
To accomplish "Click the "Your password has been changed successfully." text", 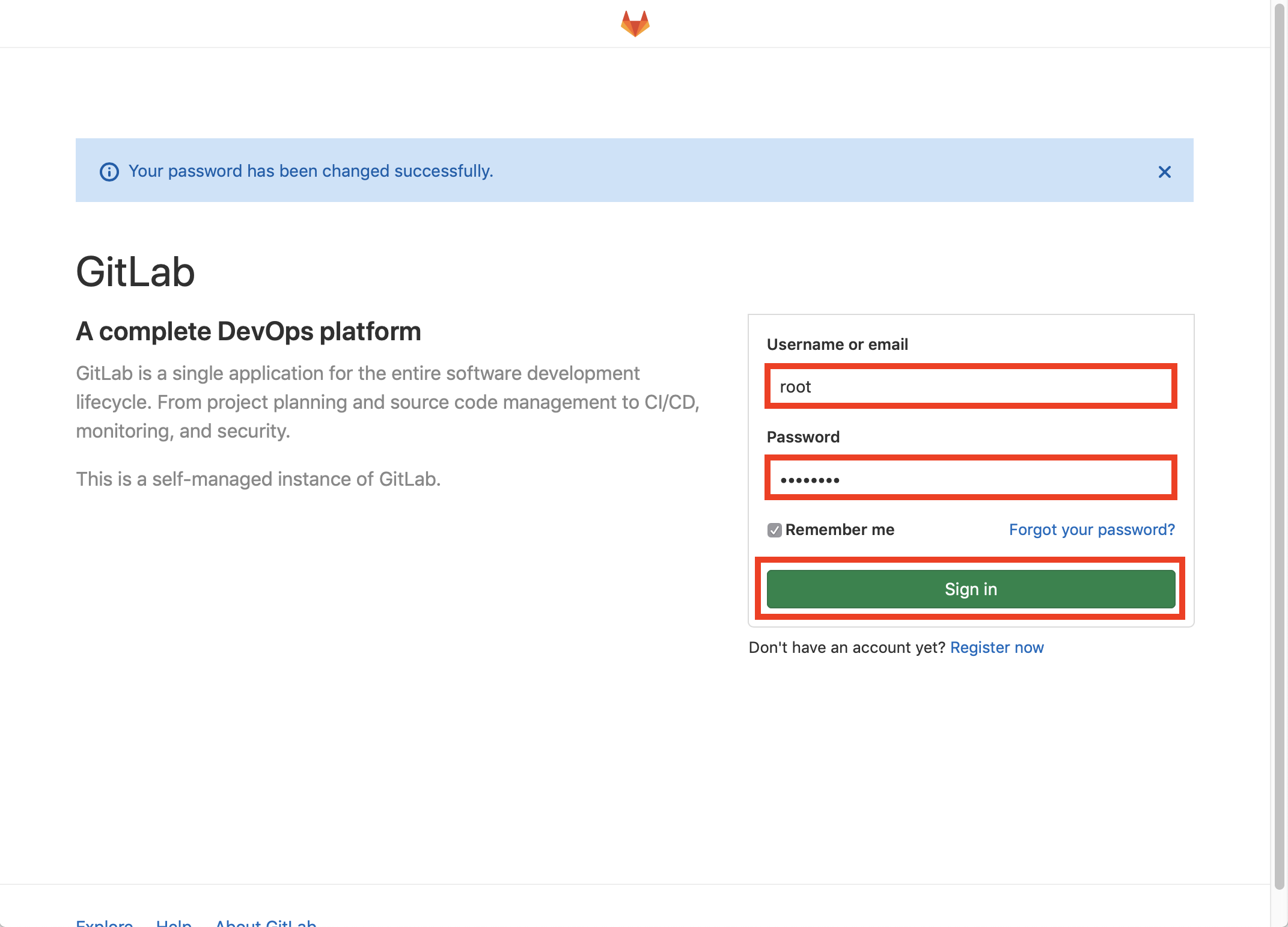I will (311, 171).
